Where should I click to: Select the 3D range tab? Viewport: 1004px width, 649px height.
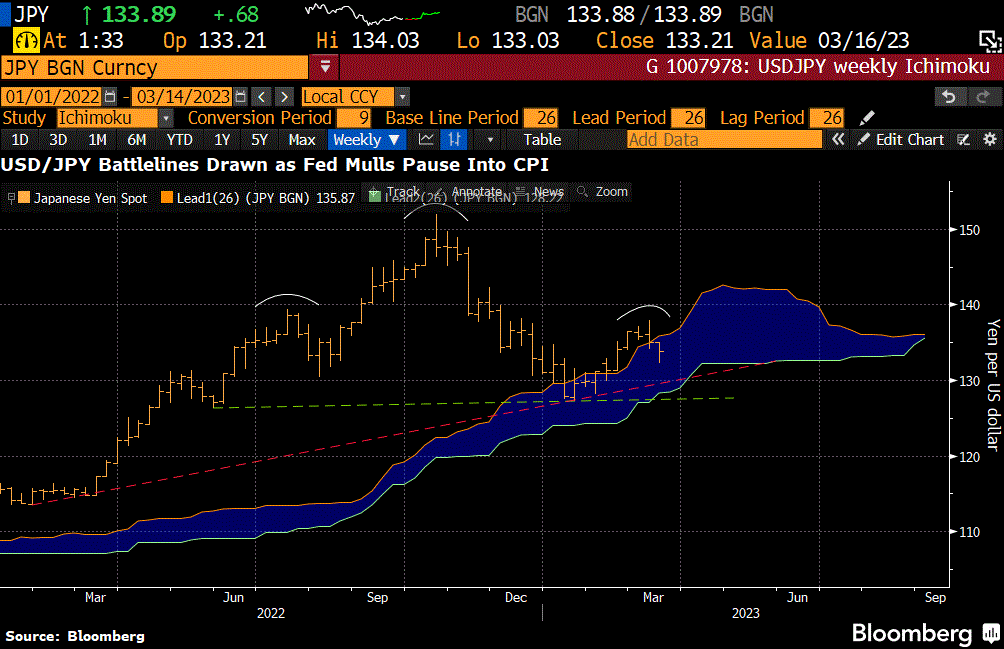[58, 140]
